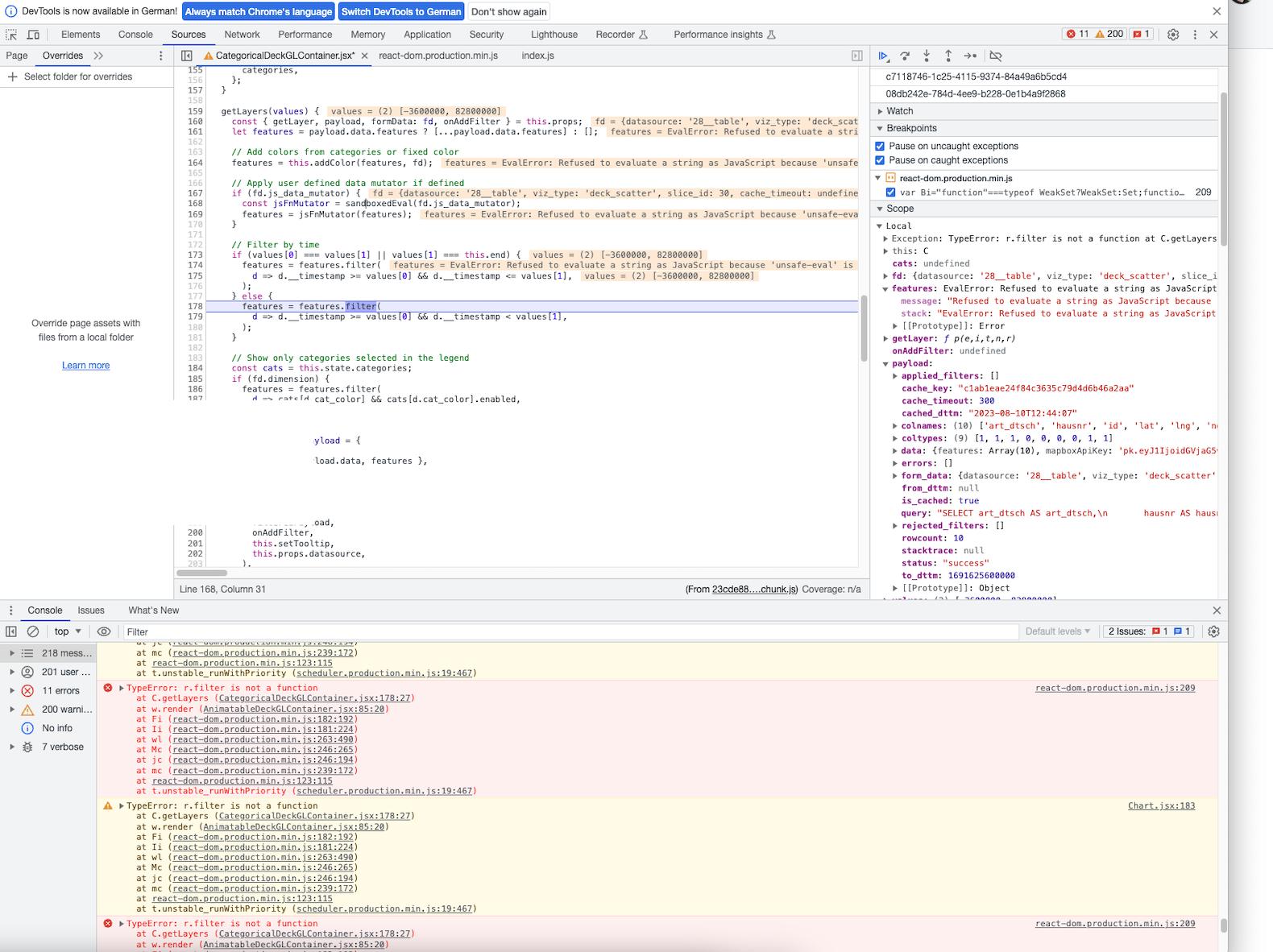Open console settings gear
The height and width of the screenshot is (952, 1273).
(x=1214, y=631)
